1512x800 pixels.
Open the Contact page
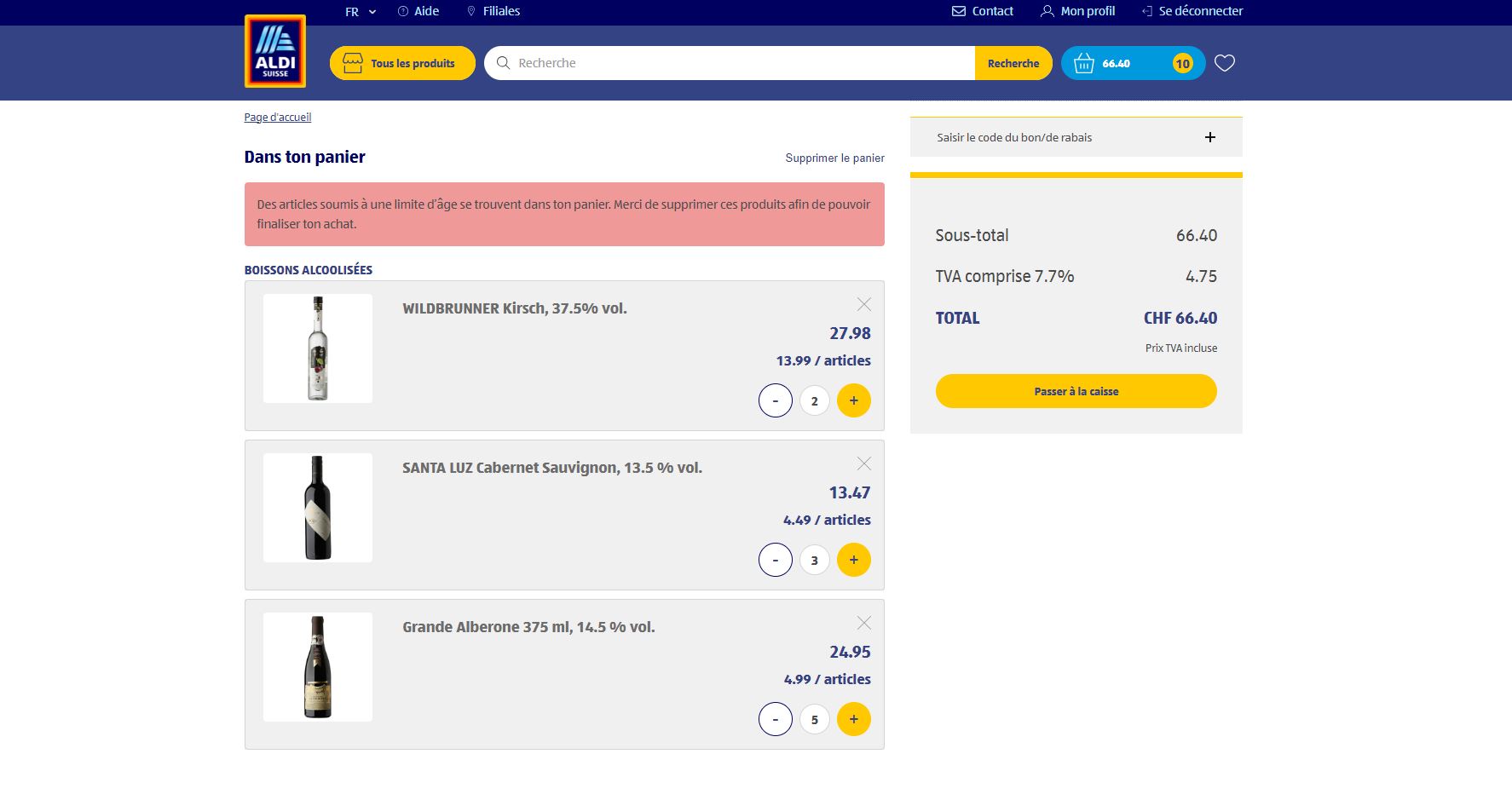tap(983, 11)
